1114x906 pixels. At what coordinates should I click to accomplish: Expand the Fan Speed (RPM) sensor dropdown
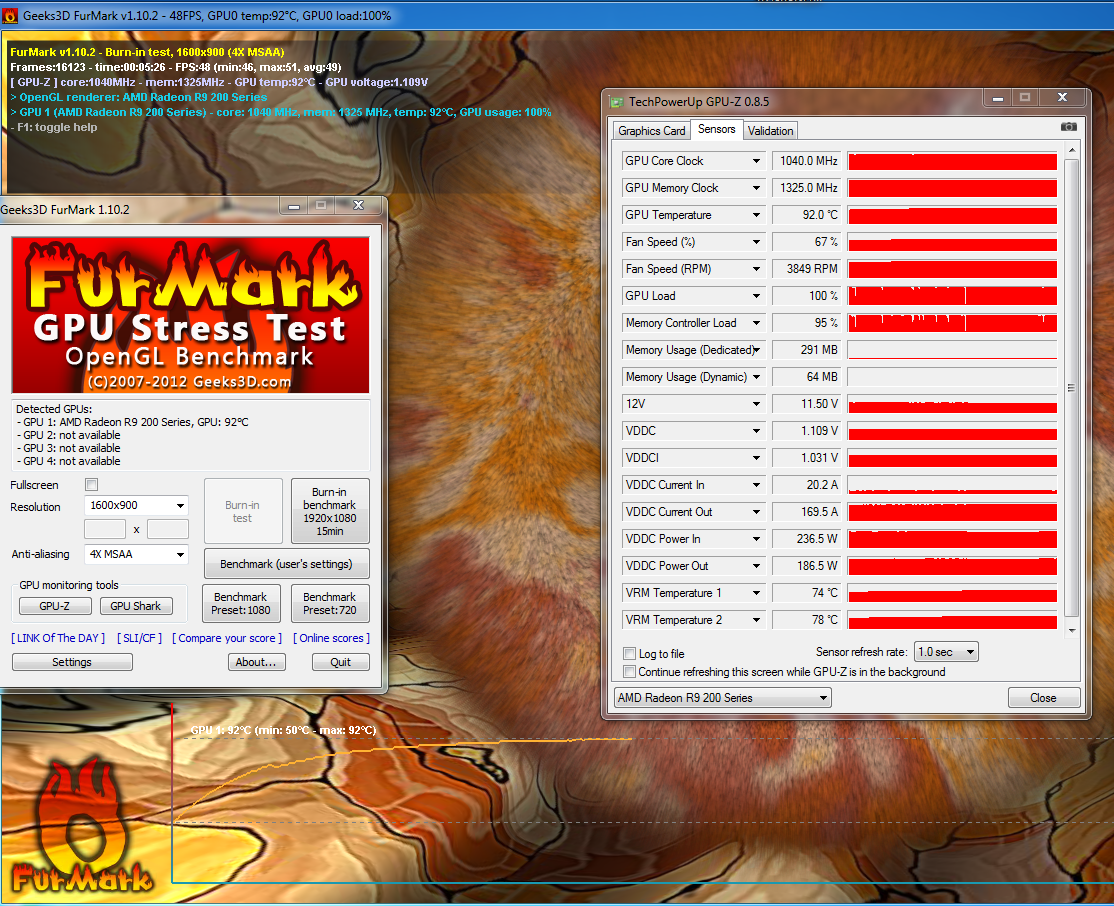756,269
